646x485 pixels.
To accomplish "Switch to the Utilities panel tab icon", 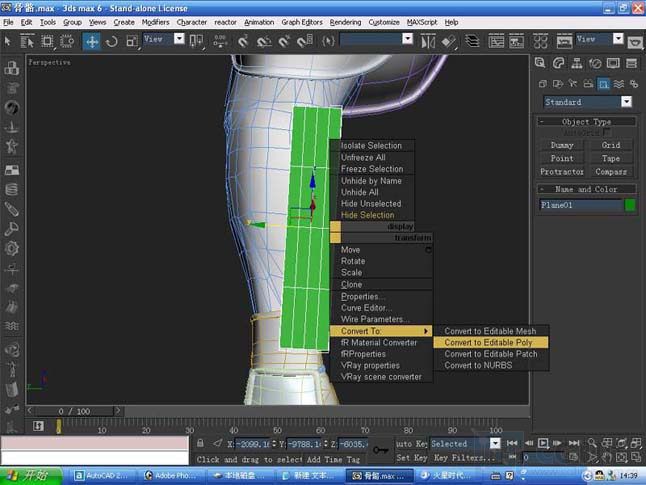I will 631,63.
